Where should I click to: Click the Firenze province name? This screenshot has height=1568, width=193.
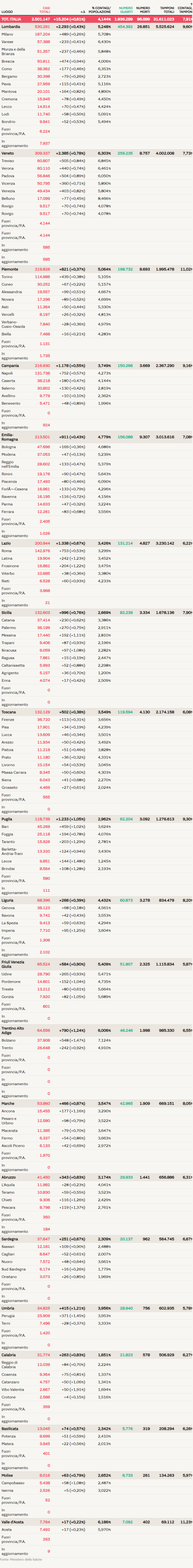8,719
